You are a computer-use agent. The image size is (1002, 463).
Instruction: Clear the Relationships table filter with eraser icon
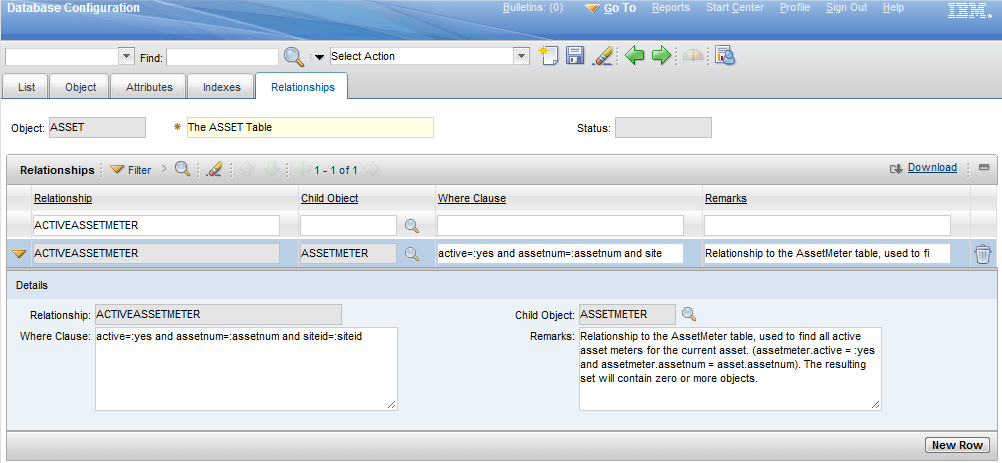pos(214,169)
